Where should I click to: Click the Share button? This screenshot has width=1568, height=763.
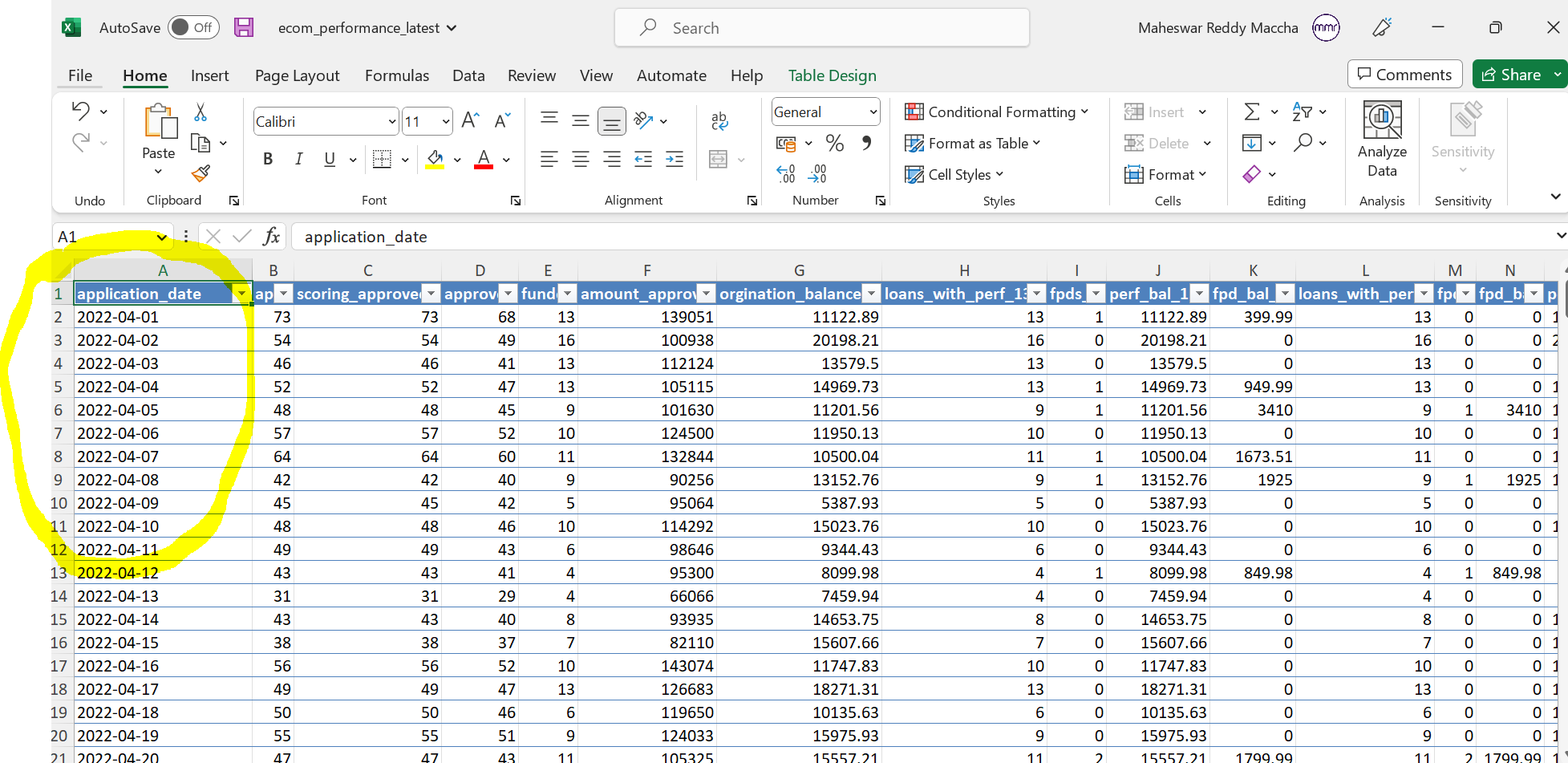pyautogui.click(x=1511, y=74)
